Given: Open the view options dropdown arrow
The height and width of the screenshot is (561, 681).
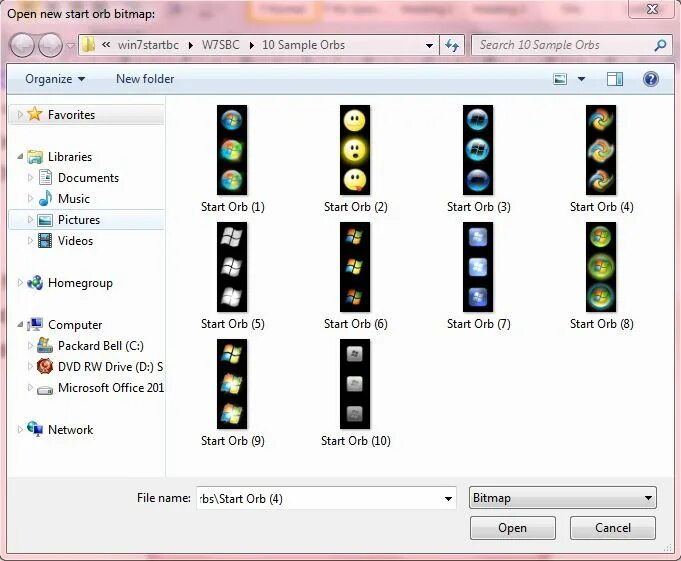Looking at the screenshot, I should click(581, 79).
